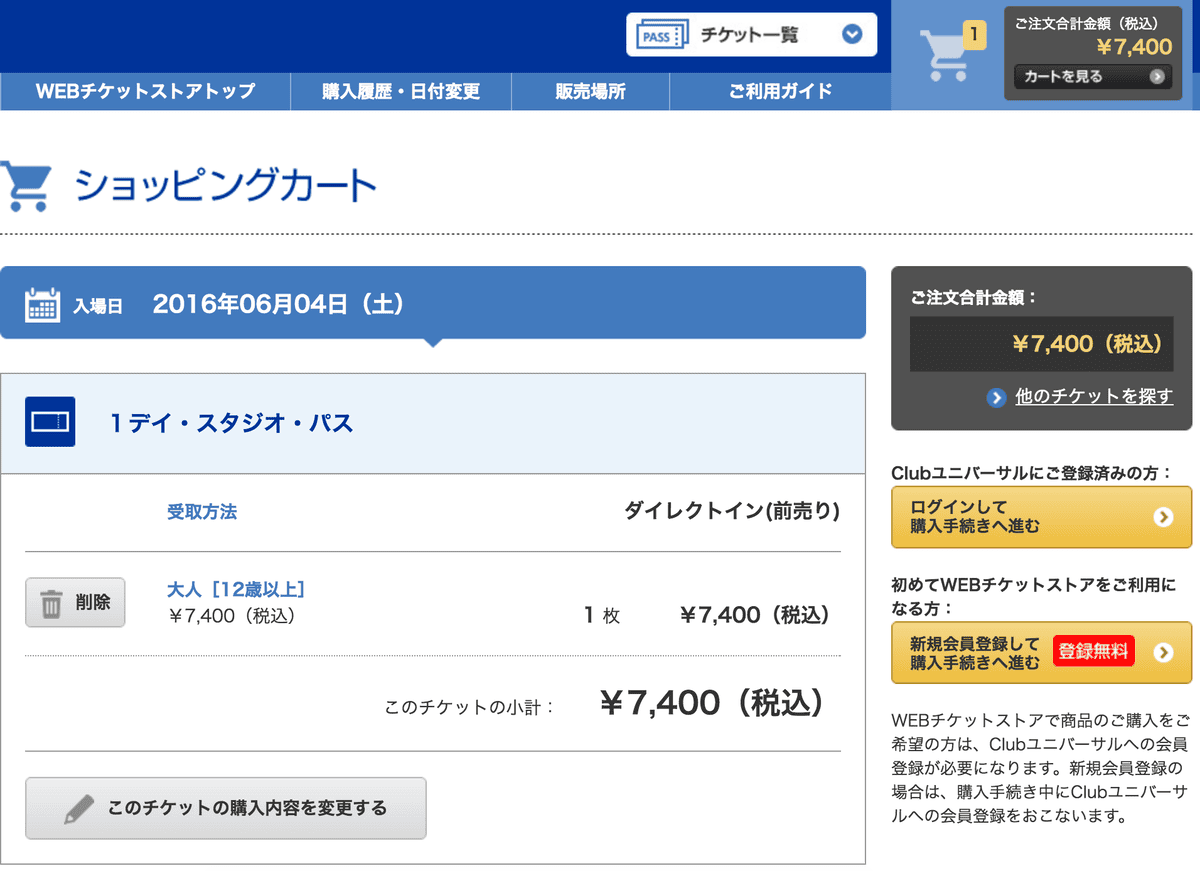Click the cart item count badge
This screenshot has height=871, width=1200.
pyautogui.click(x=974, y=36)
